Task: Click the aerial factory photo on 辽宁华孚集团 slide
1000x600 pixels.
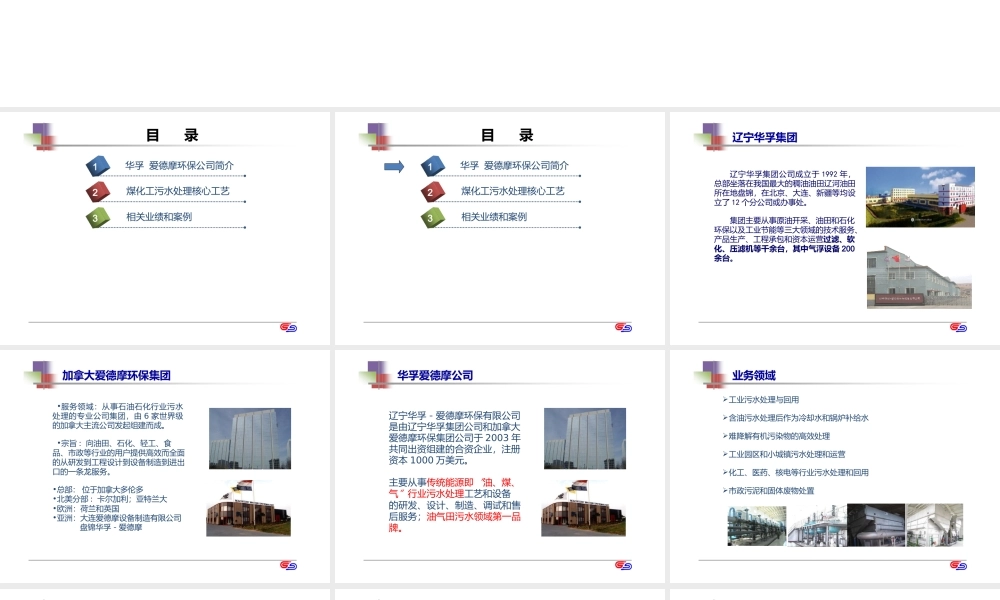Action: [920, 197]
